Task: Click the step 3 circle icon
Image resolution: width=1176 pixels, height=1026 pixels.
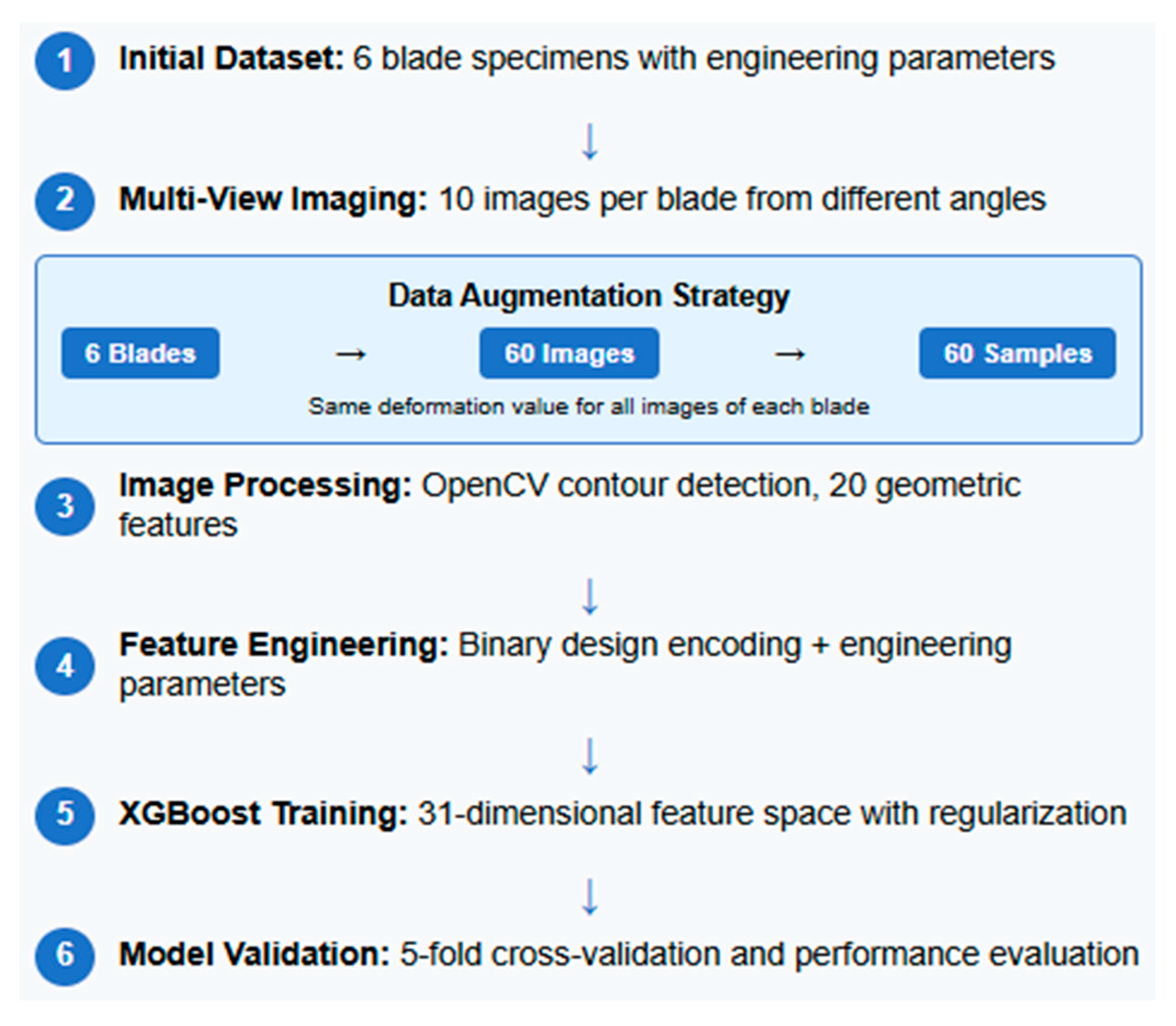Action: 65,507
